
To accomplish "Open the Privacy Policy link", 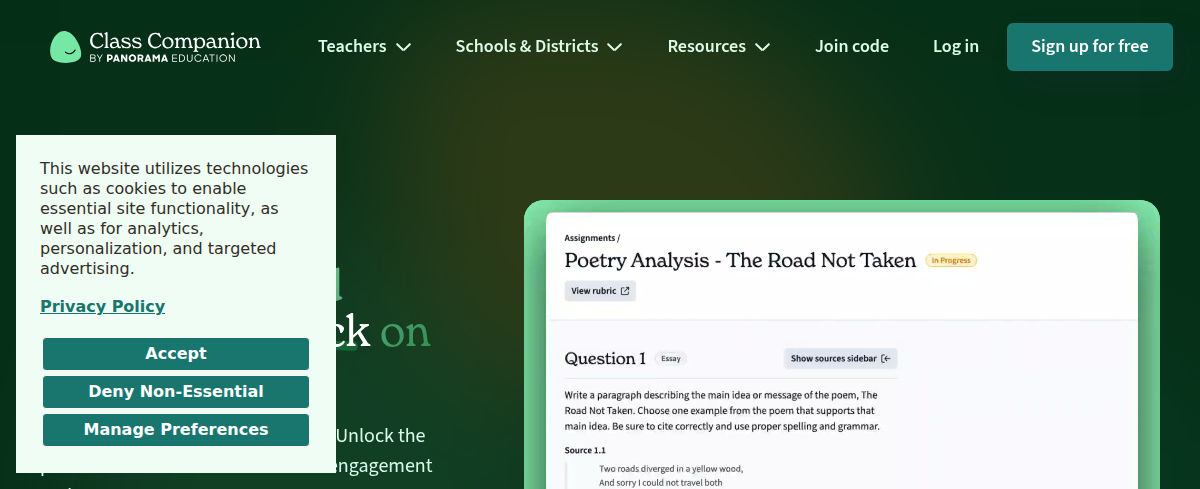I will [x=103, y=306].
